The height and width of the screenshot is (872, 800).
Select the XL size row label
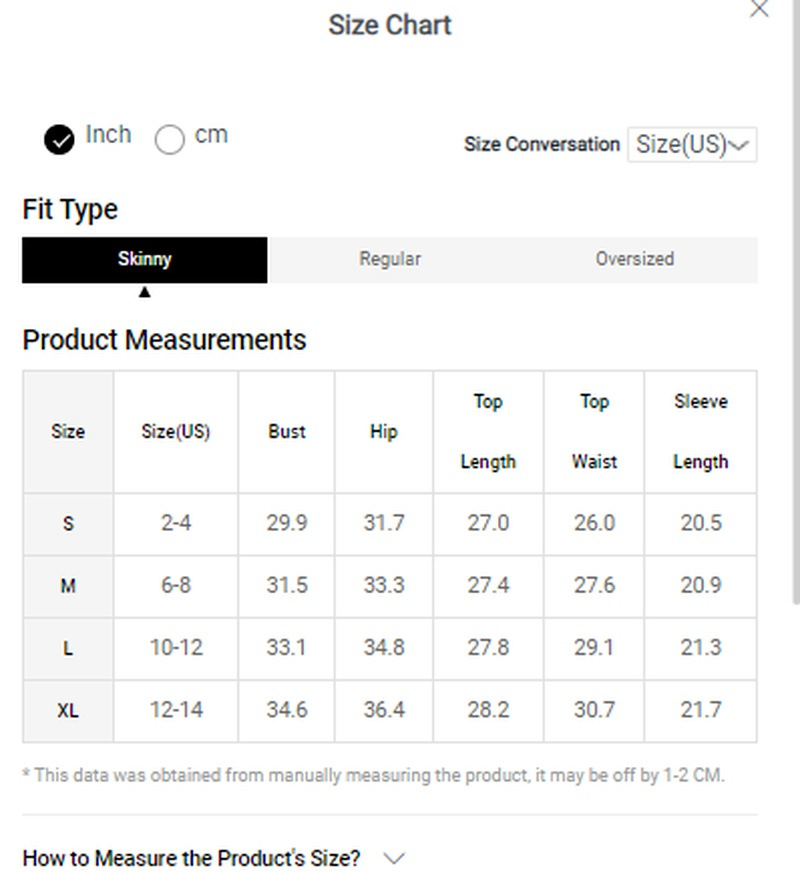[x=68, y=711]
